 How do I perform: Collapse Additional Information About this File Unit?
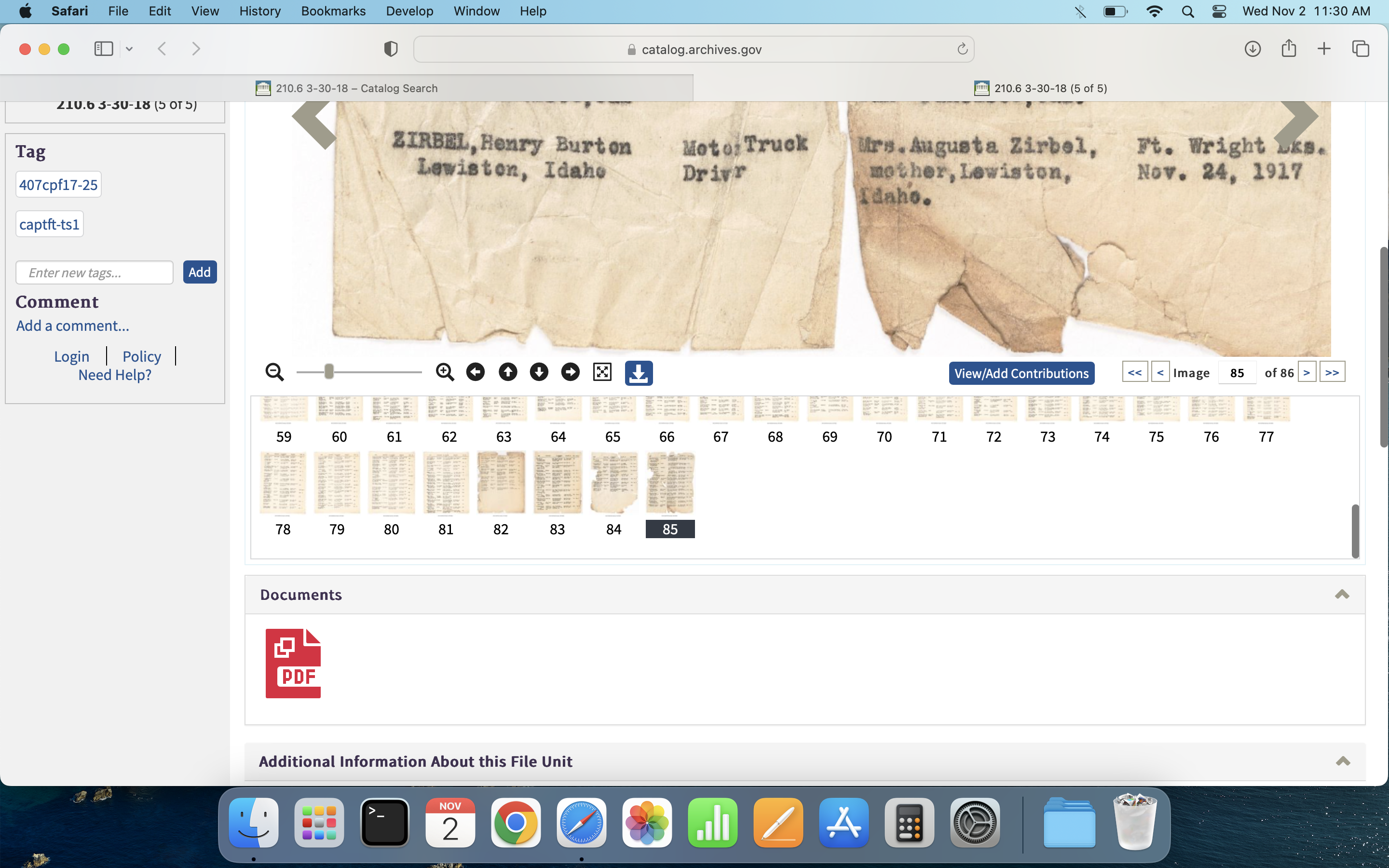(x=1343, y=761)
